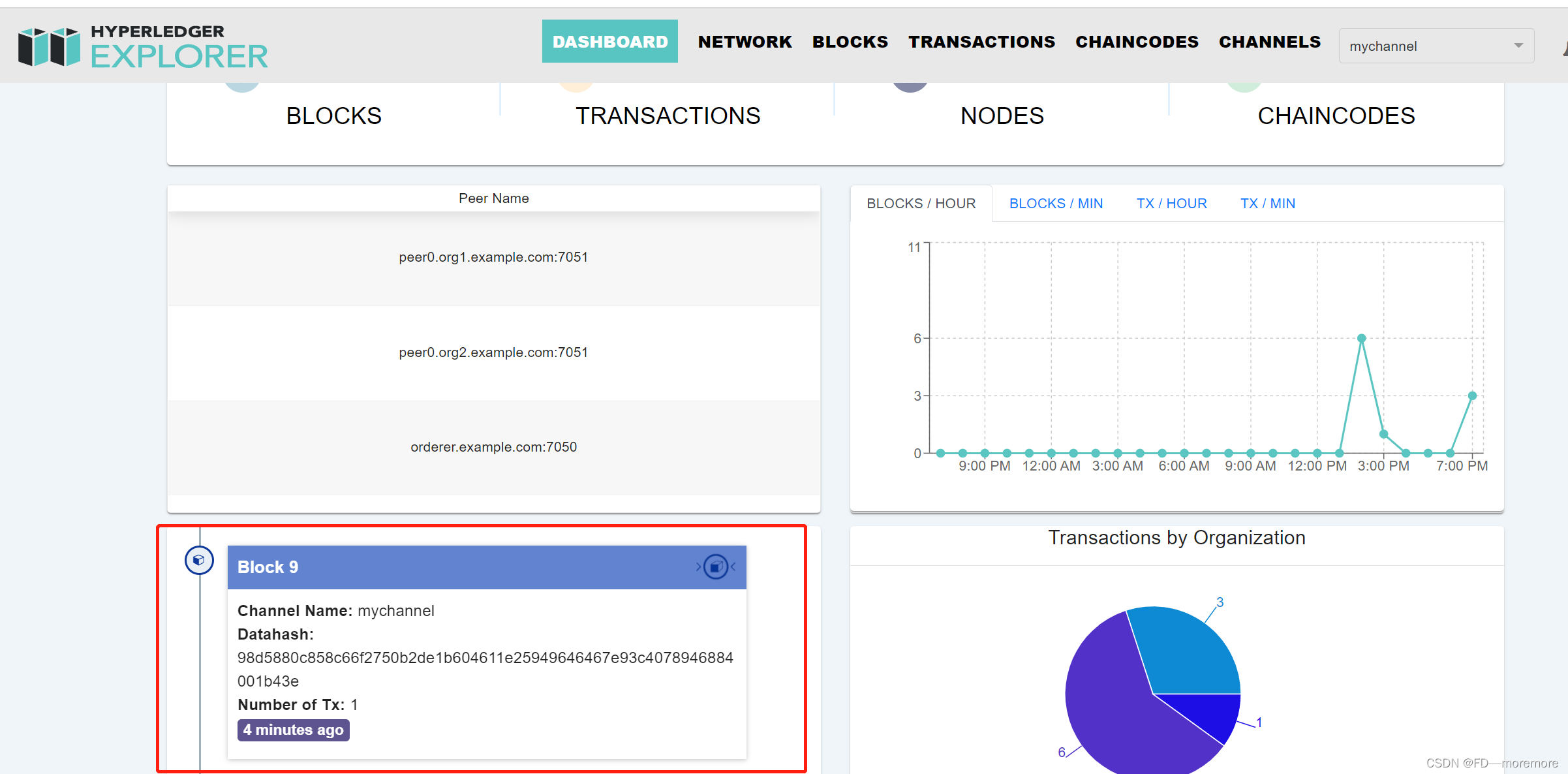The image size is (1568, 774).
Task: Switch to TX / HOUR tab
Action: [1171, 204]
